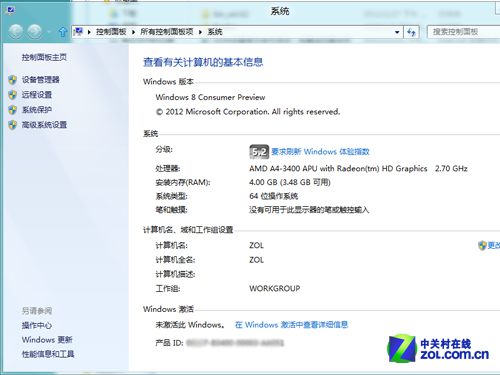Open 设备管理器 from the sidebar
The width and height of the screenshot is (500, 375).
click(x=41, y=80)
